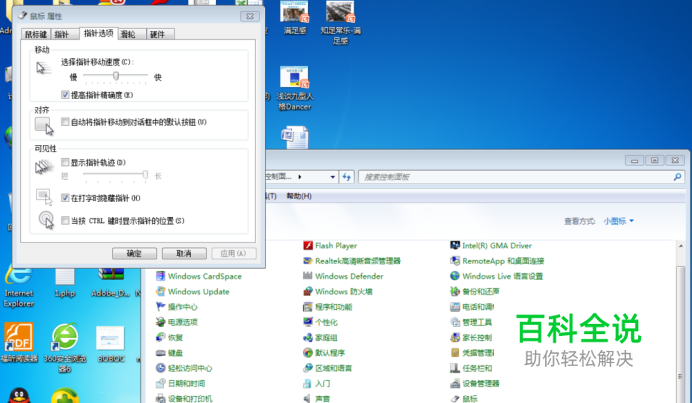Image resolution: width=692 pixels, height=403 pixels.
Task: Open the 帮助(H) menu
Action: (x=299, y=196)
